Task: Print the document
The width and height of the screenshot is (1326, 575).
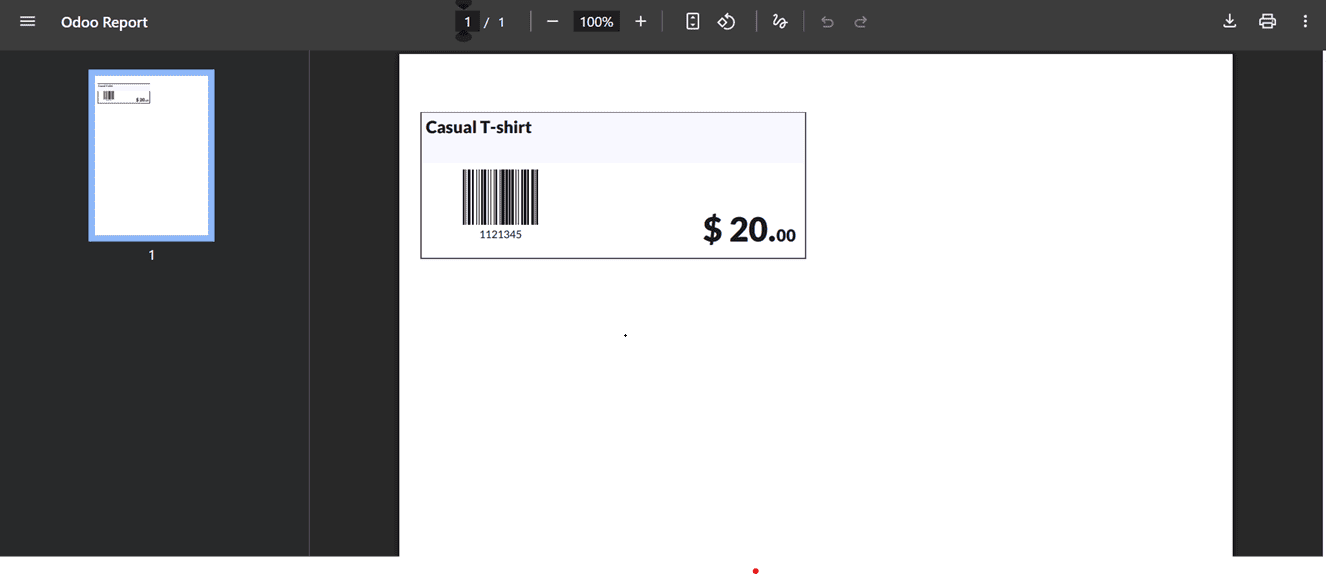Action: [x=1268, y=22]
